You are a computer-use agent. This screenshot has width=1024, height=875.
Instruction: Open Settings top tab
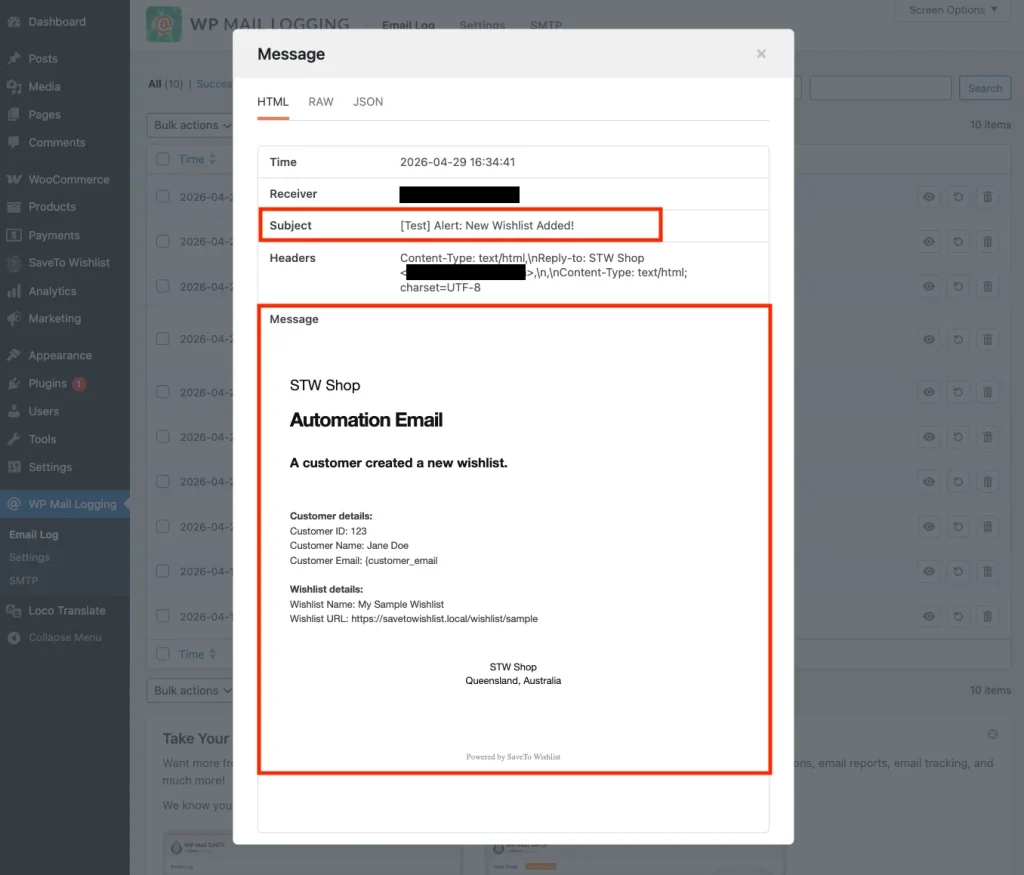coord(482,25)
